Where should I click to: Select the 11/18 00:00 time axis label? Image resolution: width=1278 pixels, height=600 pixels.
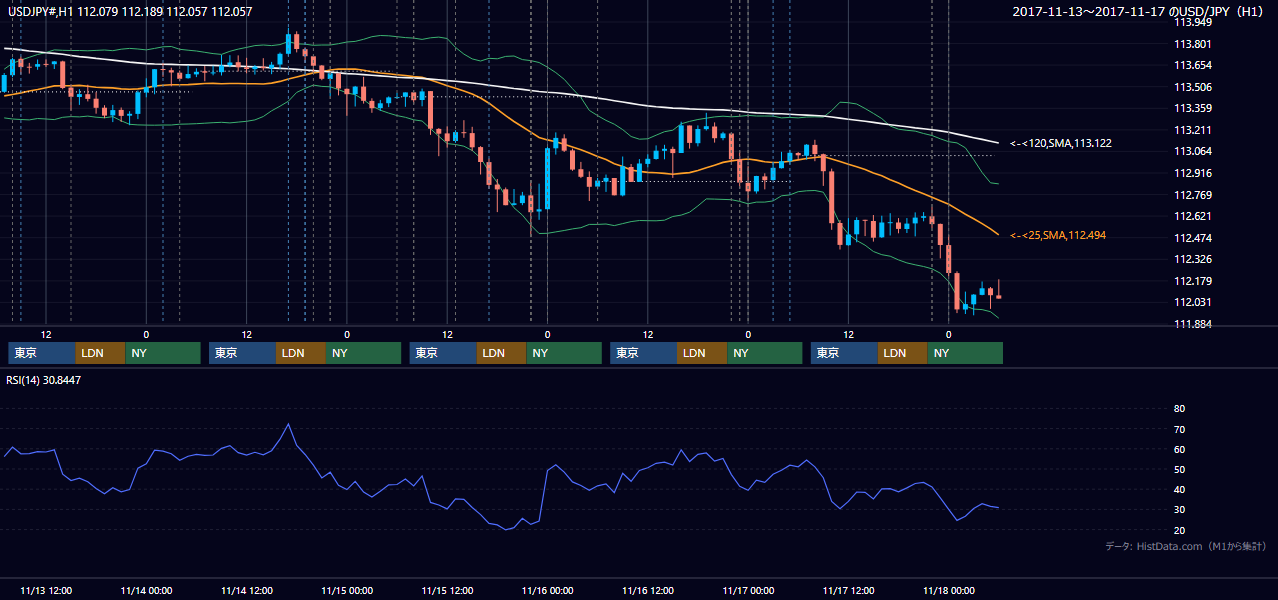tap(948, 590)
